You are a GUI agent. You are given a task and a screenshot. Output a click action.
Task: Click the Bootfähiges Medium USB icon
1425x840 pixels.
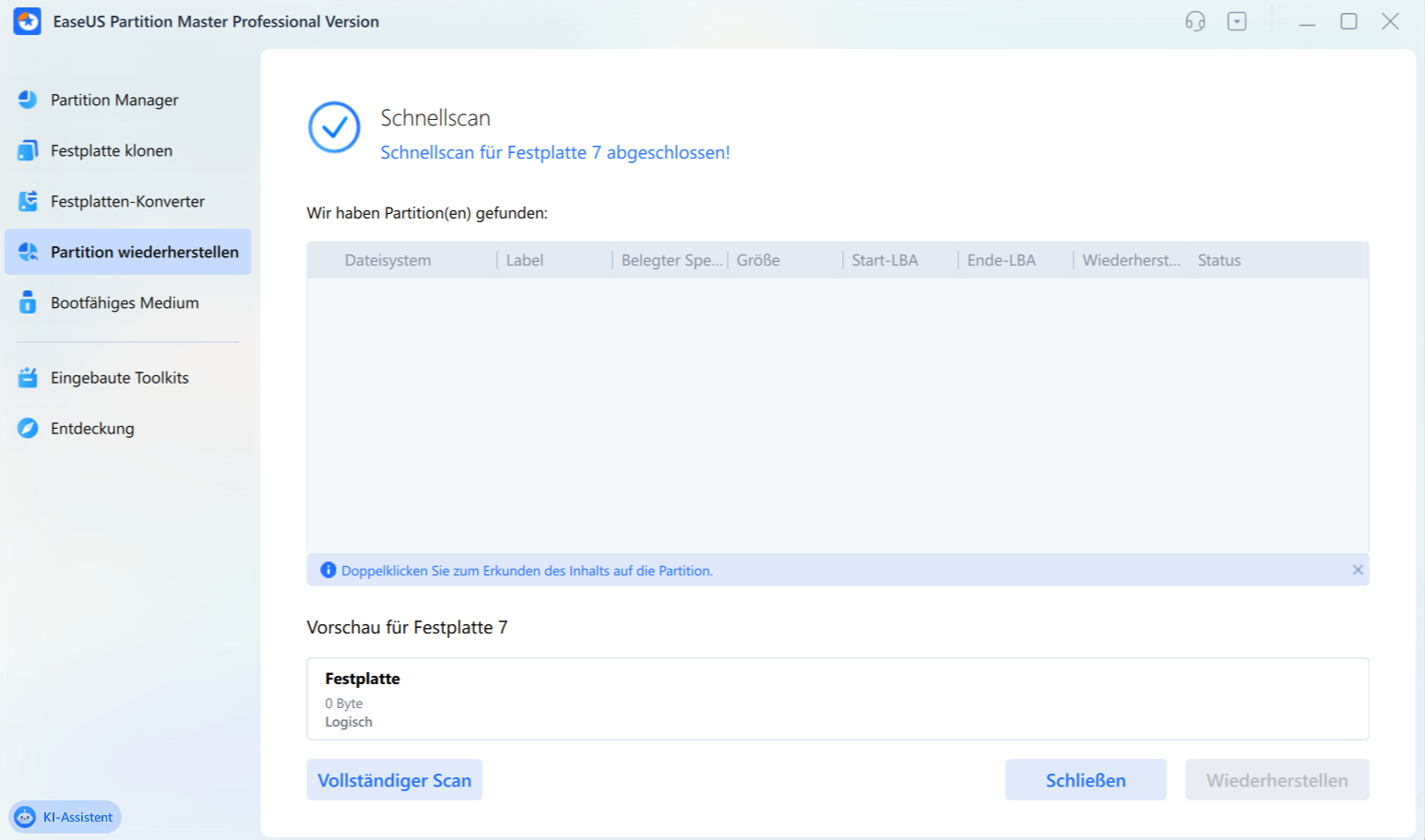[x=28, y=302]
